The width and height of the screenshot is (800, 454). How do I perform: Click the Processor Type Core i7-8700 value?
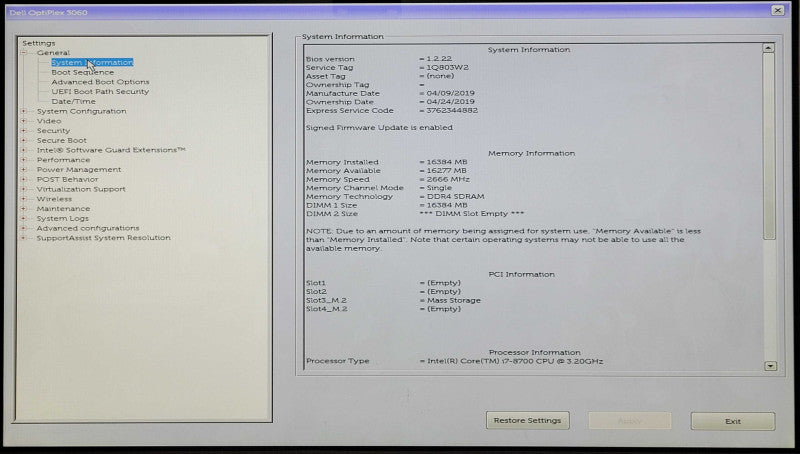pos(515,361)
